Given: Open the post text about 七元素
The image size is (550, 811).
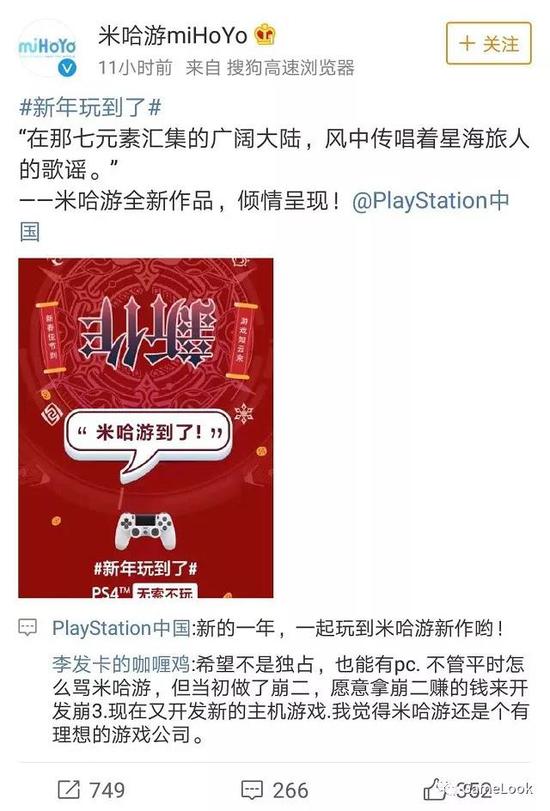Looking at the screenshot, I should click(x=274, y=154).
